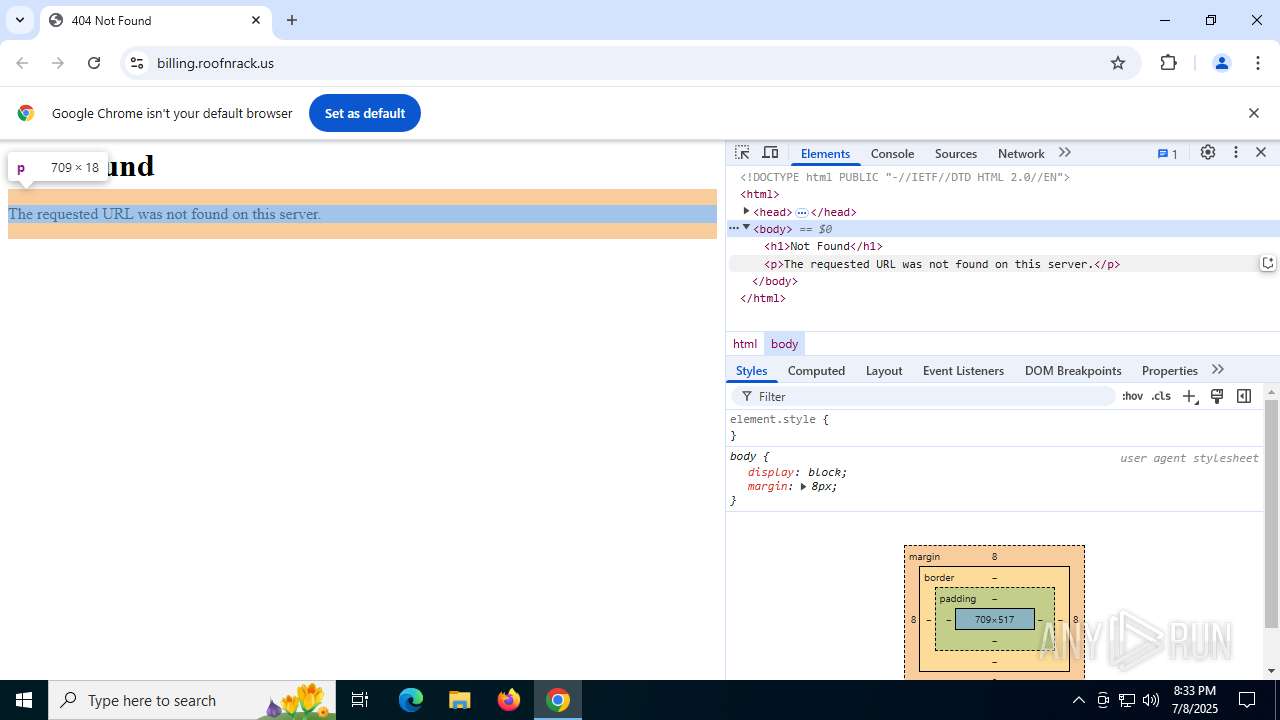
Task: Open the Layout pane tab
Action: (884, 371)
